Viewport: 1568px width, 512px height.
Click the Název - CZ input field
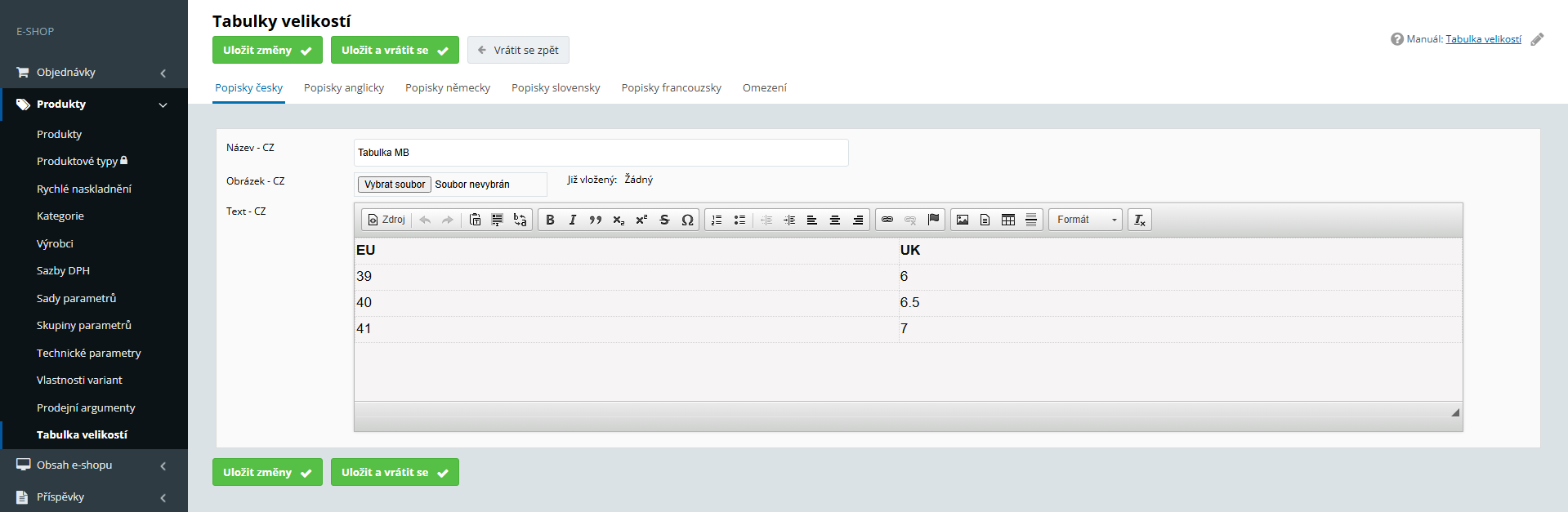coord(601,153)
